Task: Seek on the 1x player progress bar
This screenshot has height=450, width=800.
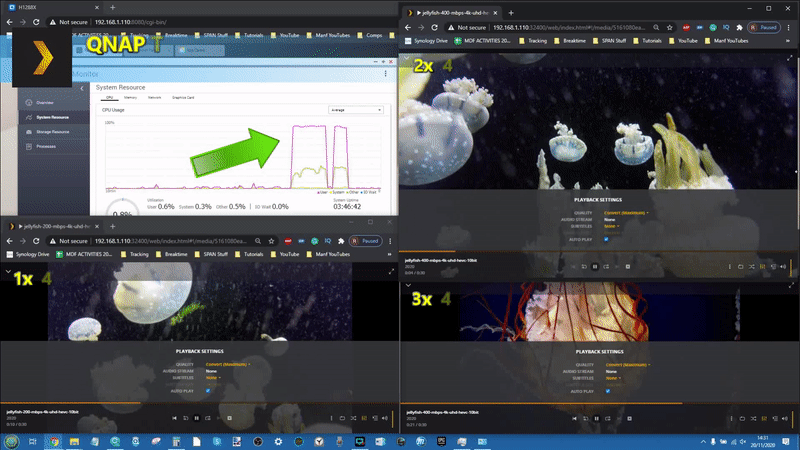Action: pos(199,403)
